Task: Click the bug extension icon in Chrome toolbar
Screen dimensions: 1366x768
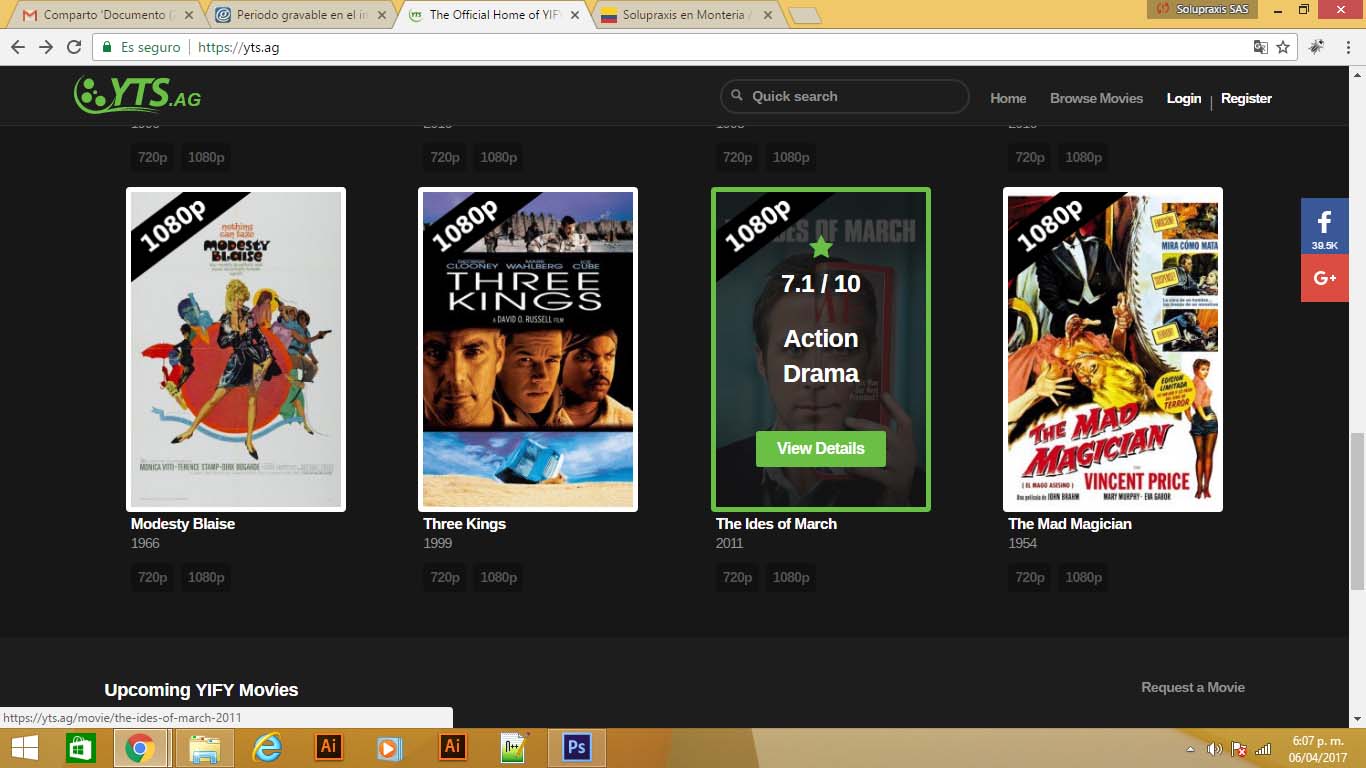Action: pos(1317,47)
